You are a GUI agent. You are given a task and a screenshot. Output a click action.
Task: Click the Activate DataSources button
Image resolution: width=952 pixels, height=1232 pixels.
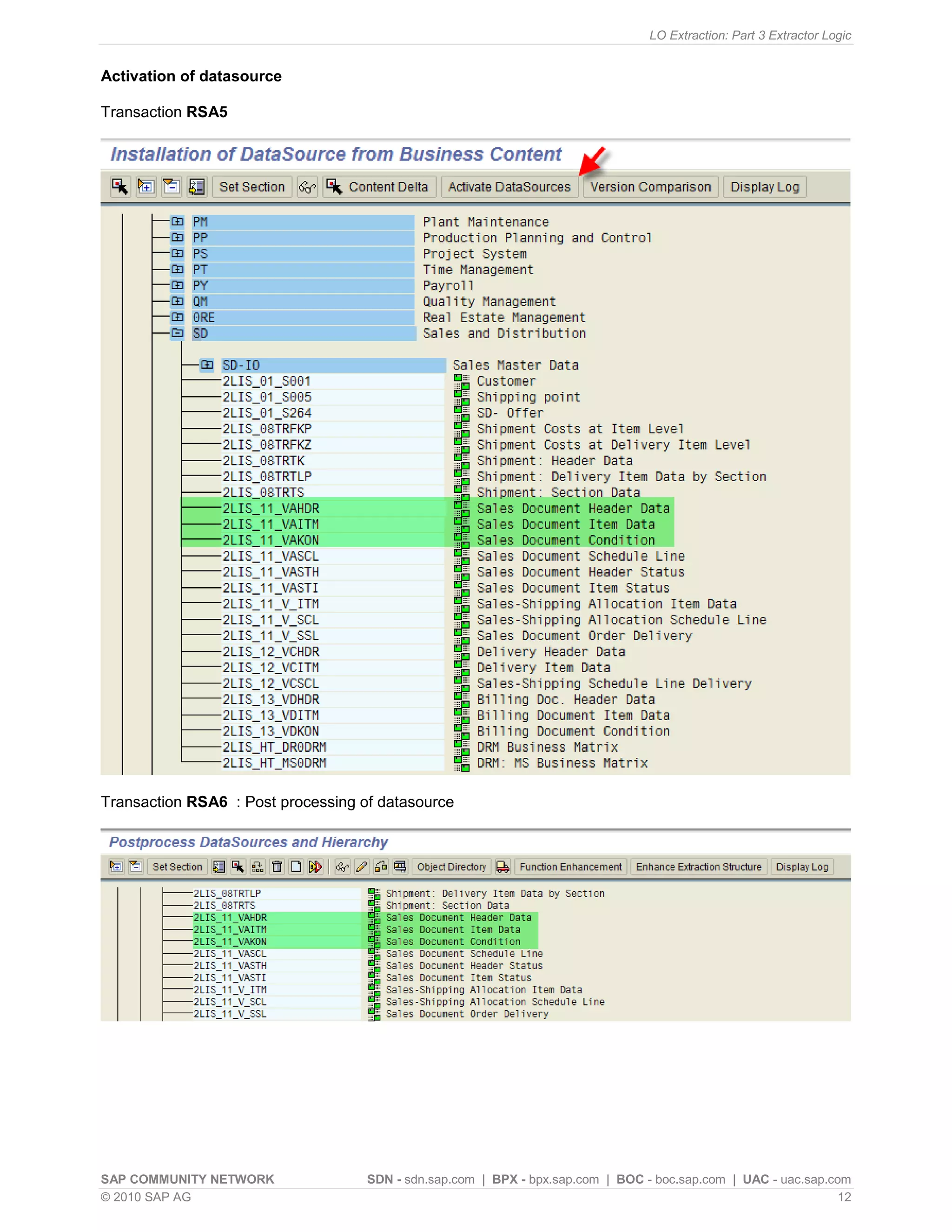coord(509,187)
